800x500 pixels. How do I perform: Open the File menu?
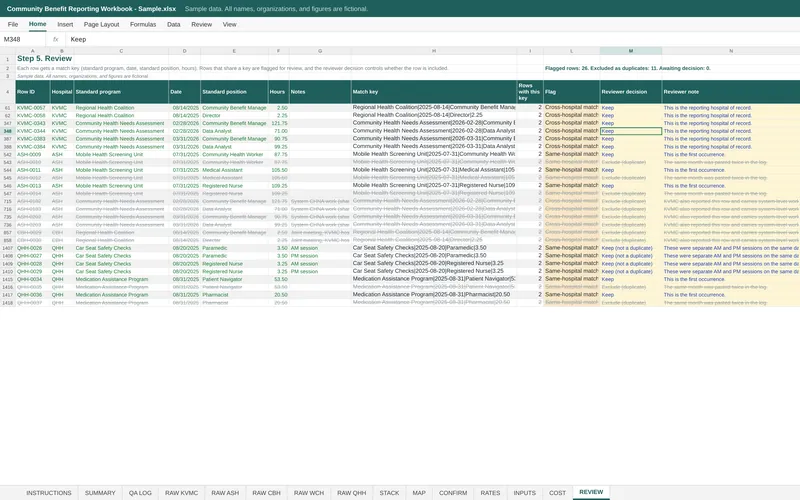13,24
